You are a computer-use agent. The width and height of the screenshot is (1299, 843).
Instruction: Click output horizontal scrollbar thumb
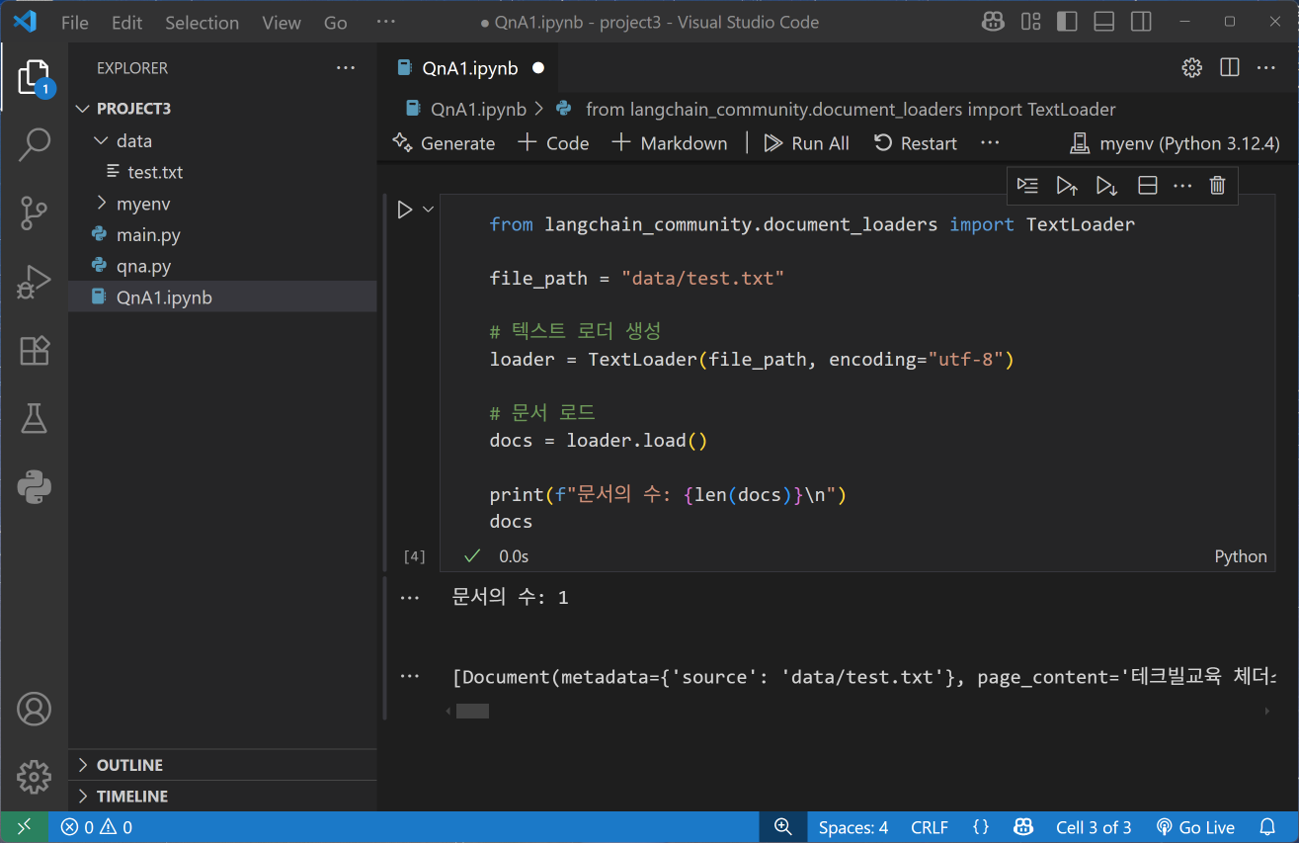[x=473, y=711]
